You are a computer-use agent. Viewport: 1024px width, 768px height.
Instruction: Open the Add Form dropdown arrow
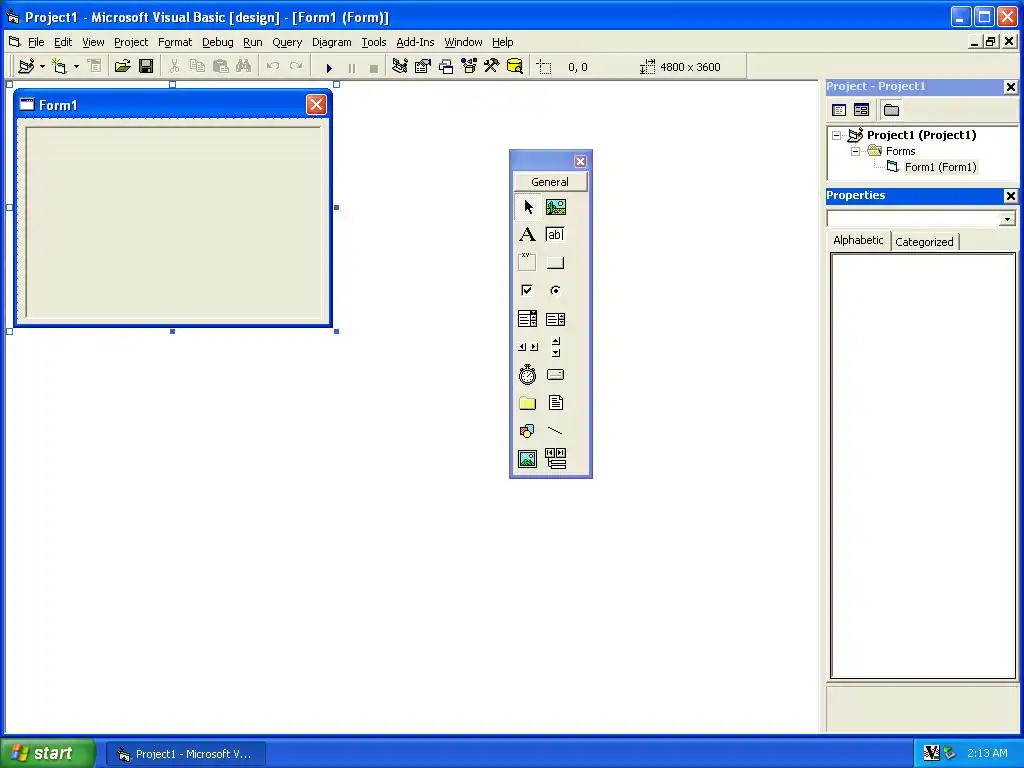76,66
